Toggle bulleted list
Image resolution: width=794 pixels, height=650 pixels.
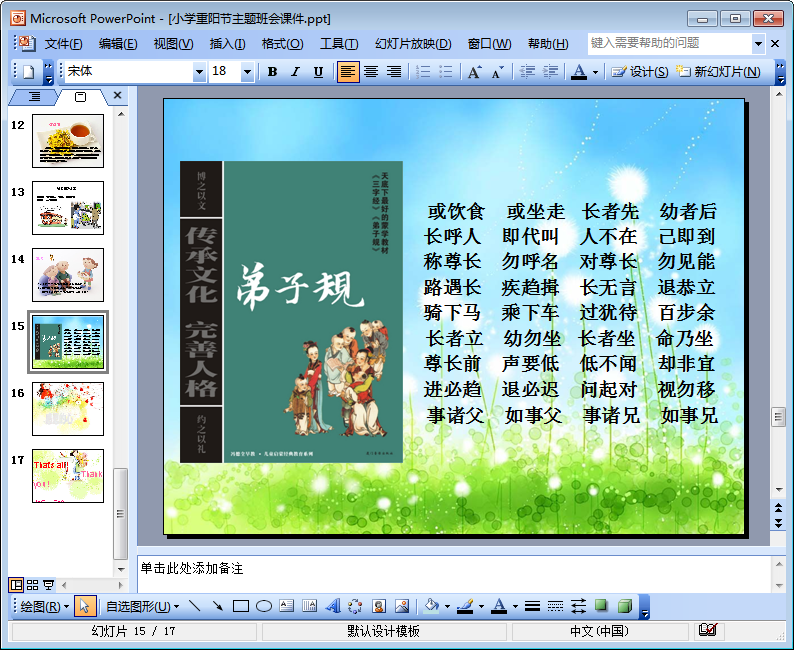pos(446,72)
